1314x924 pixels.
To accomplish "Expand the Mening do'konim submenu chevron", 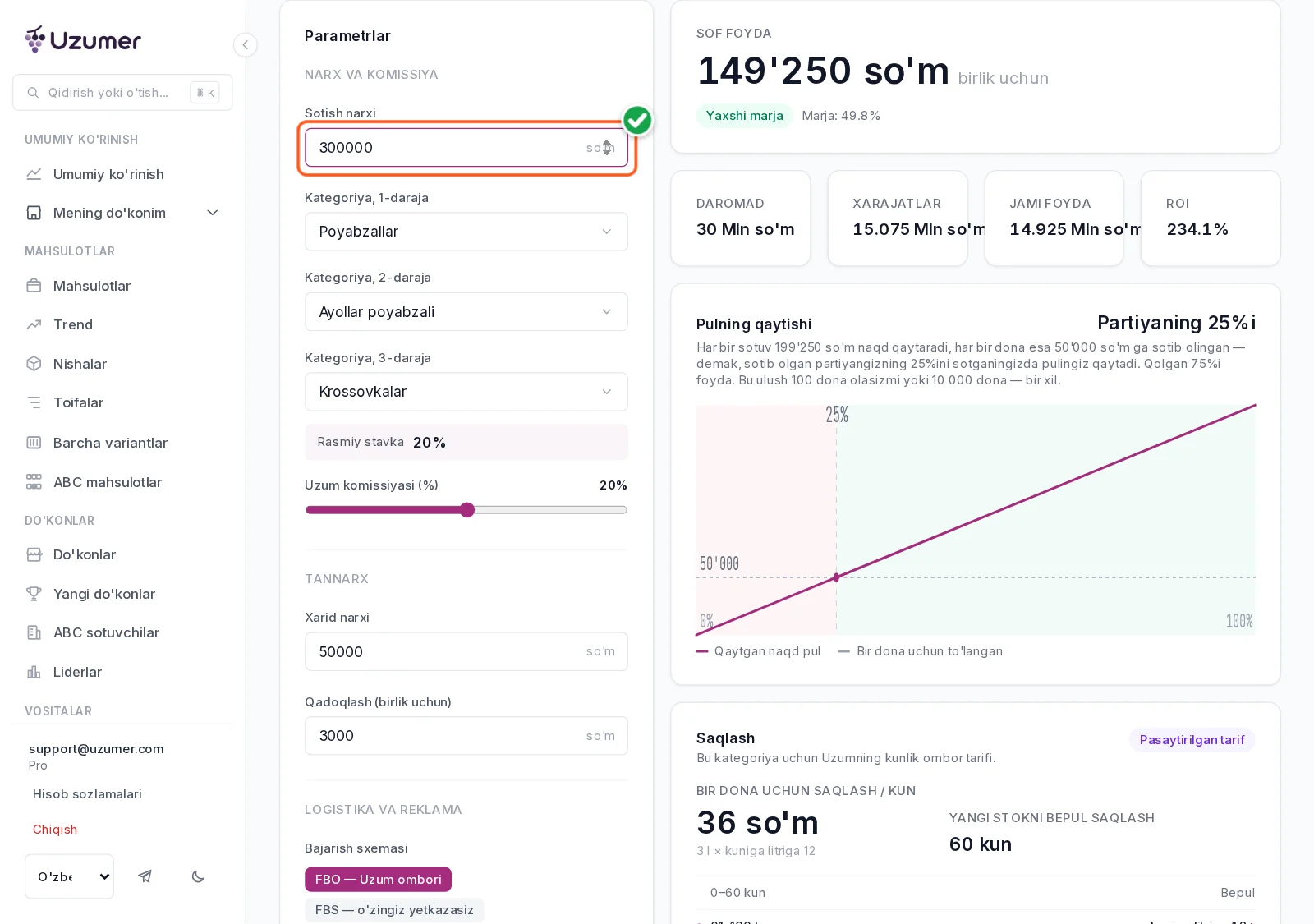I will pyautogui.click(x=213, y=213).
